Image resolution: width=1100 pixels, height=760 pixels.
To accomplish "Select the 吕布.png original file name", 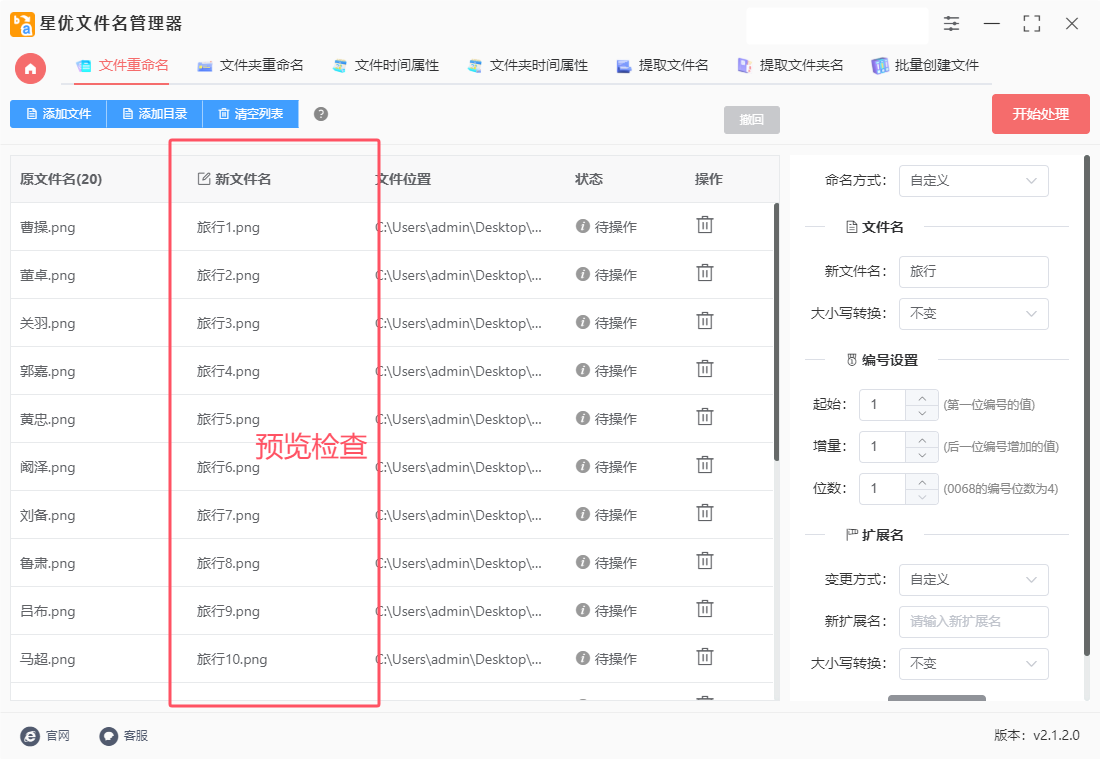I will (48, 611).
